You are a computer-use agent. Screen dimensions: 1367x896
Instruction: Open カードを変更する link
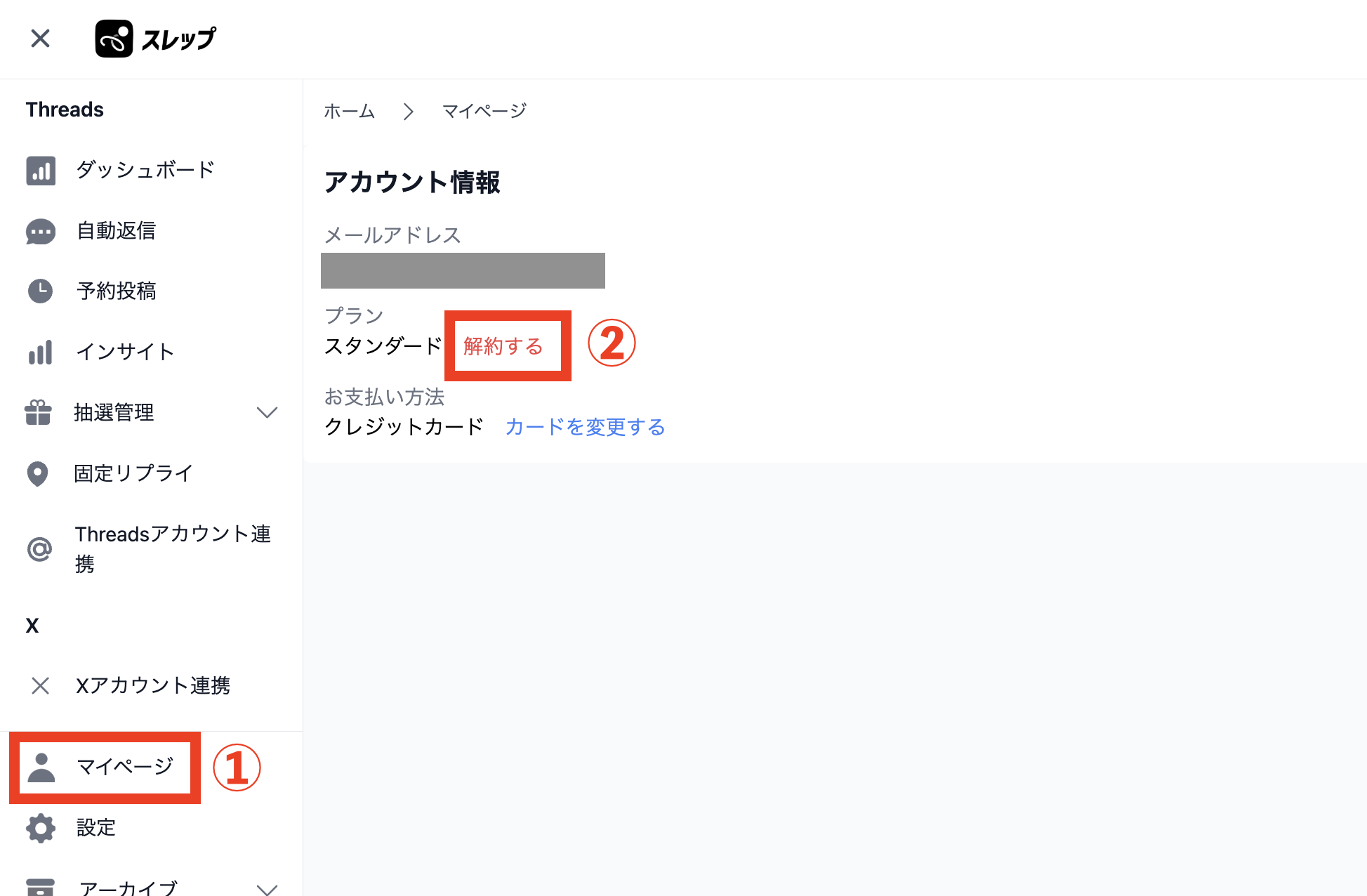(x=585, y=426)
